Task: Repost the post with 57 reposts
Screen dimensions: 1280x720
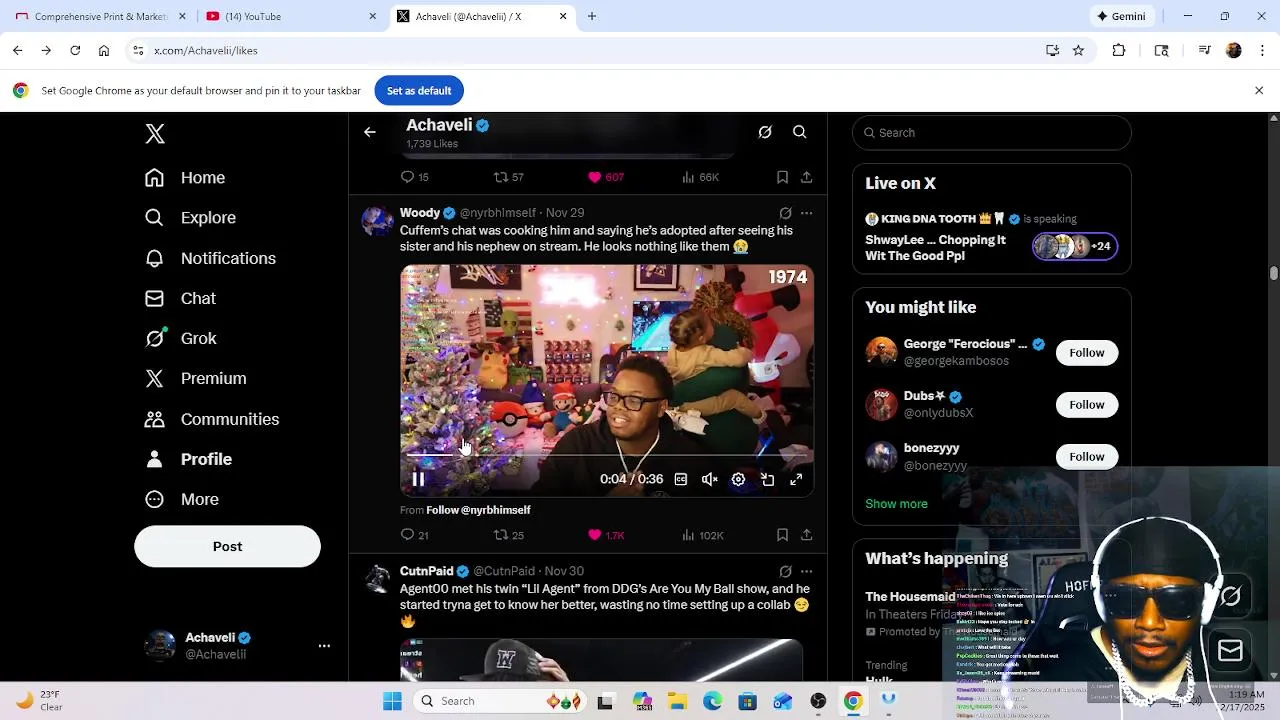Action: 509,177
